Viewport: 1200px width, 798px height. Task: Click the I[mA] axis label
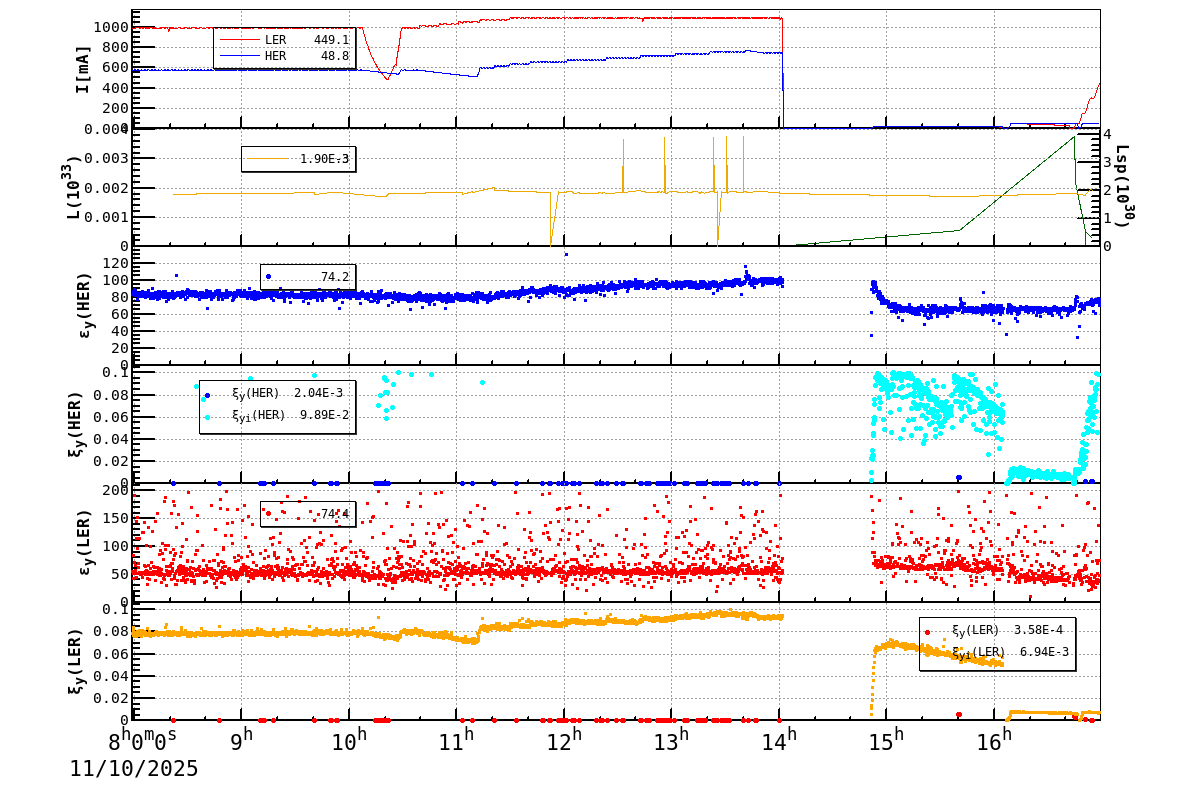[85, 70]
